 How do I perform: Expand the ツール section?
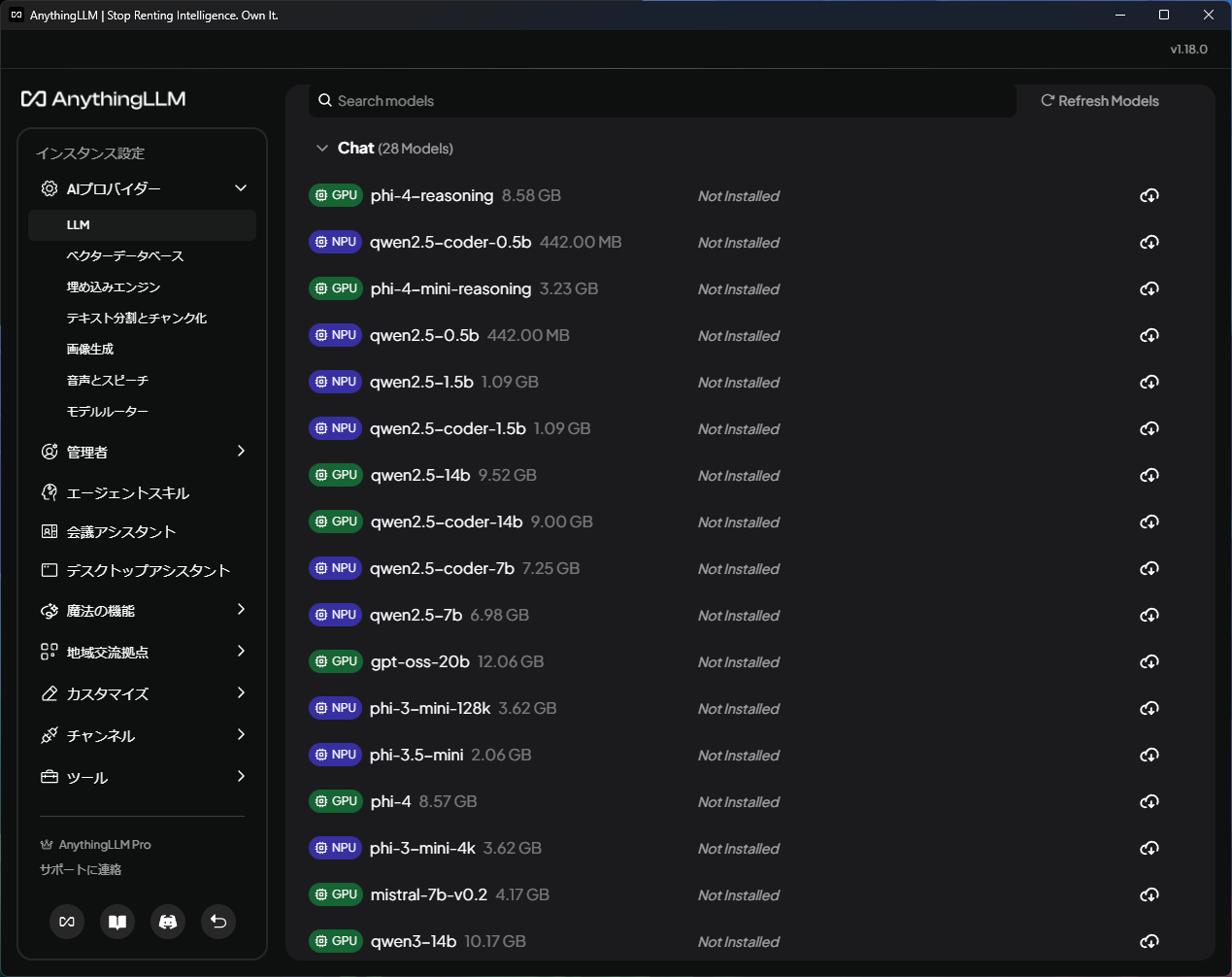point(241,776)
